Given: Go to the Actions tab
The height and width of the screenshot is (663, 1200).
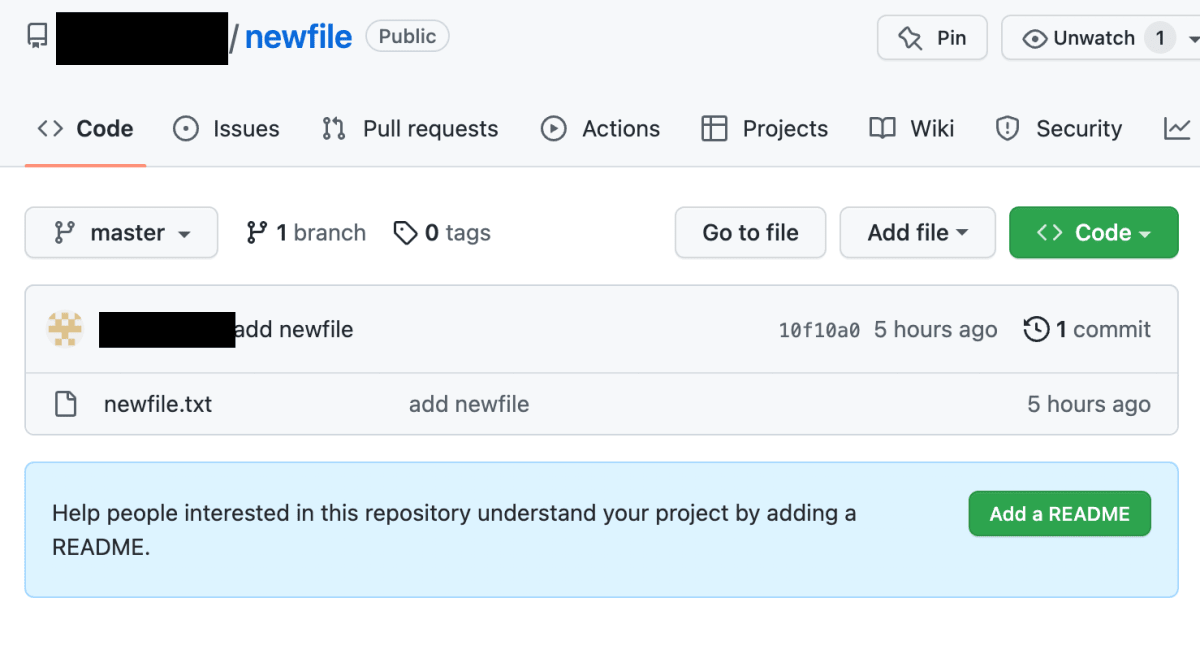Looking at the screenshot, I should (x=601, y=129).
